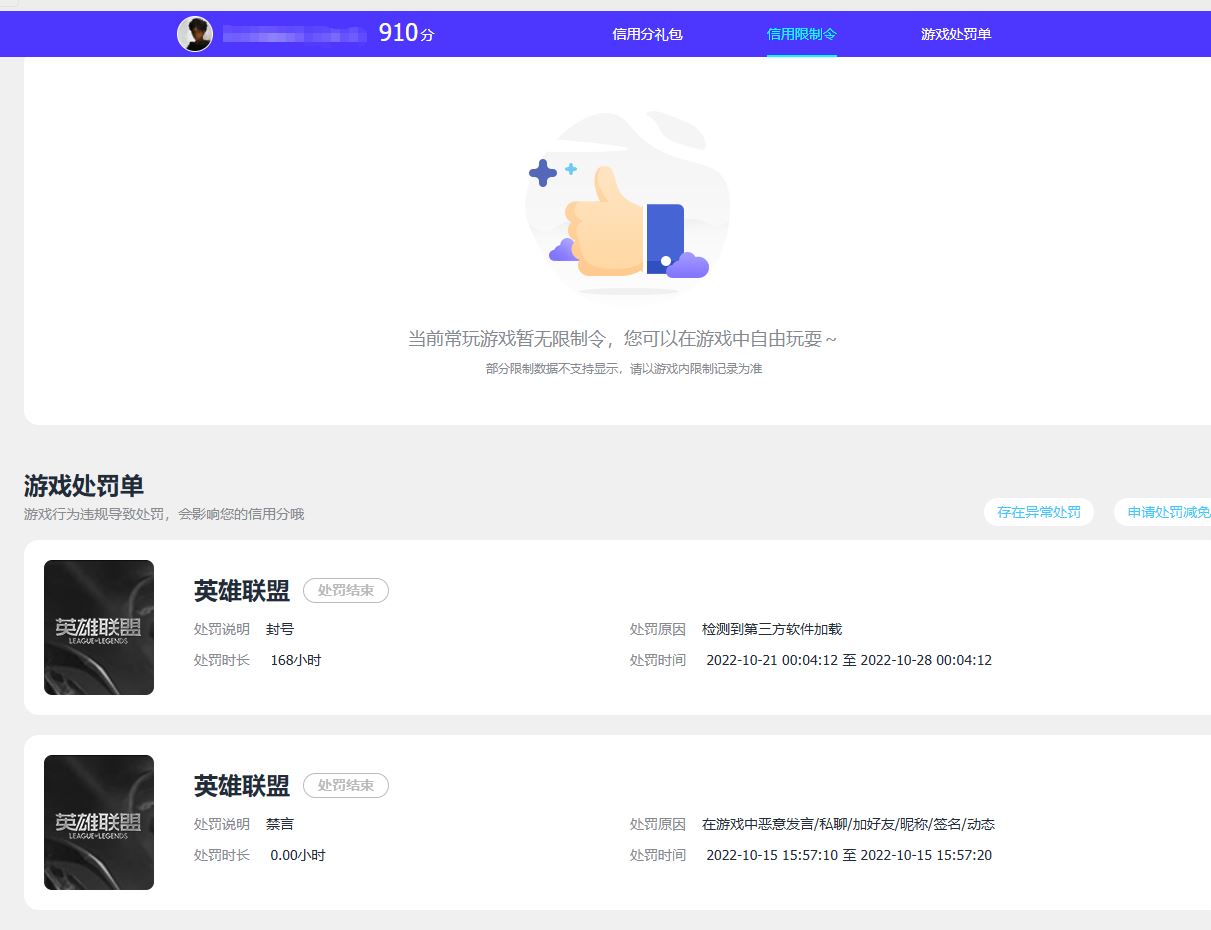Open the 信用分礼包 tab
The width and height of the screenshot is (1211, 930).
tap(647, 34)
